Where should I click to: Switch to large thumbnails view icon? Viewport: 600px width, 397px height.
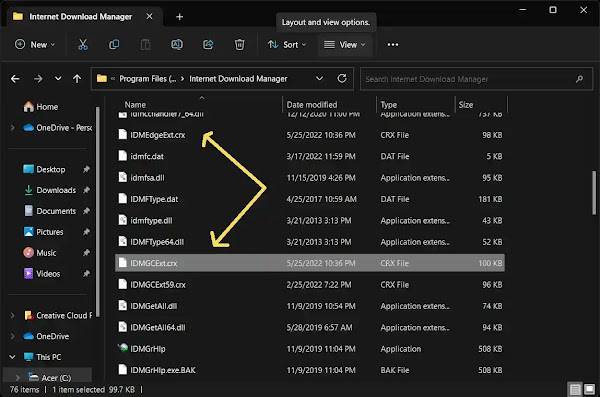pyautogui.click(x=590, y=390)
